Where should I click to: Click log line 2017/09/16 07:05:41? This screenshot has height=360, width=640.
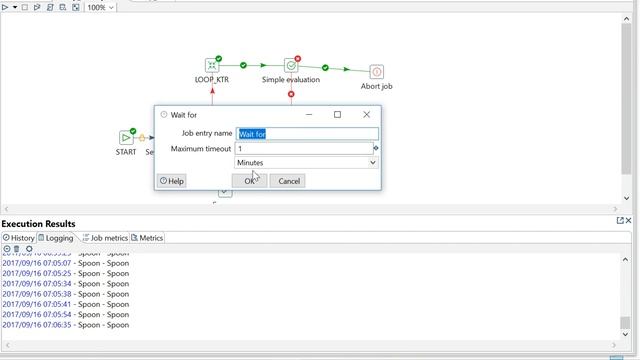[x=66, y=304]
